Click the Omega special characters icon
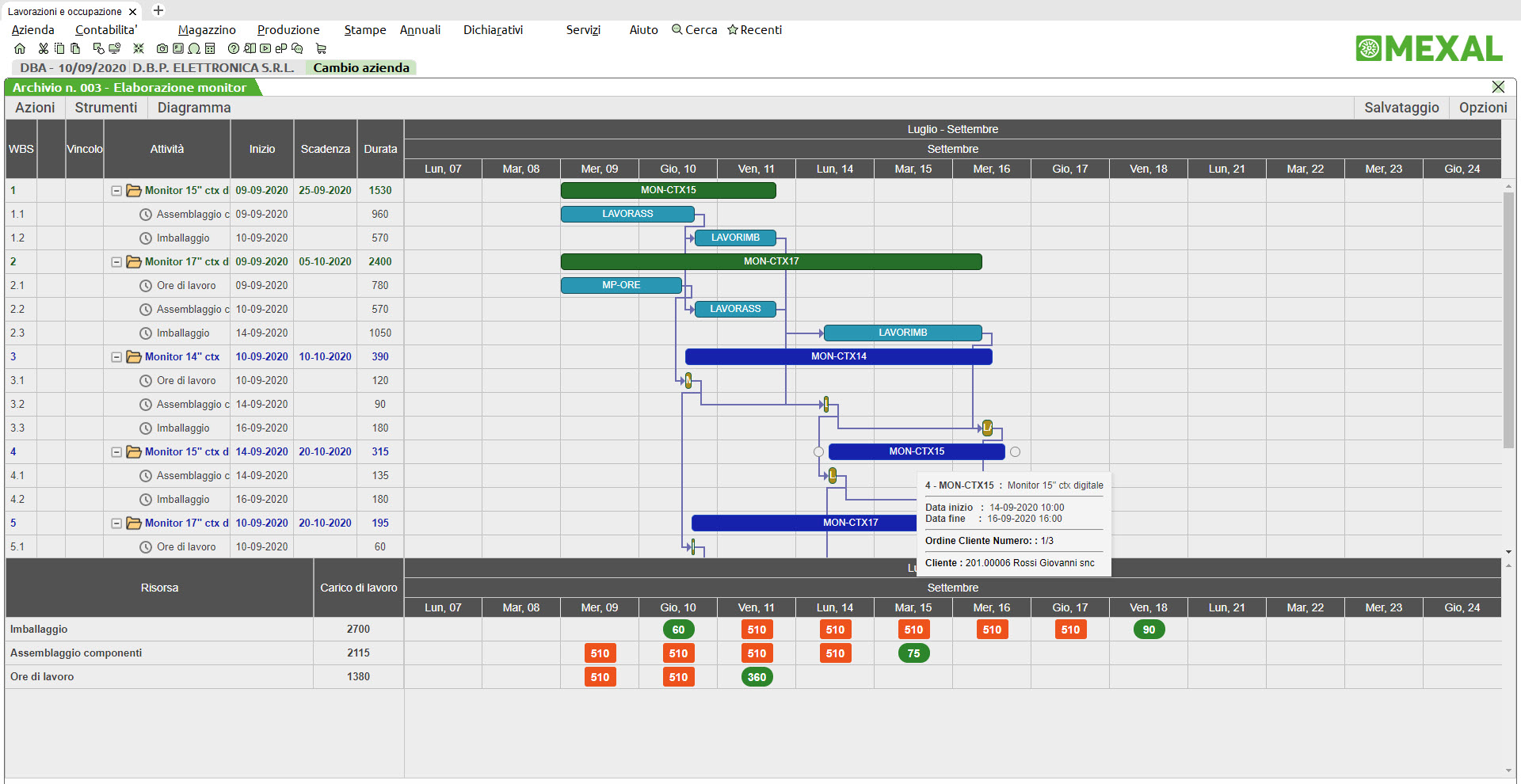1521x784 pixels. [x=195, y=48]
